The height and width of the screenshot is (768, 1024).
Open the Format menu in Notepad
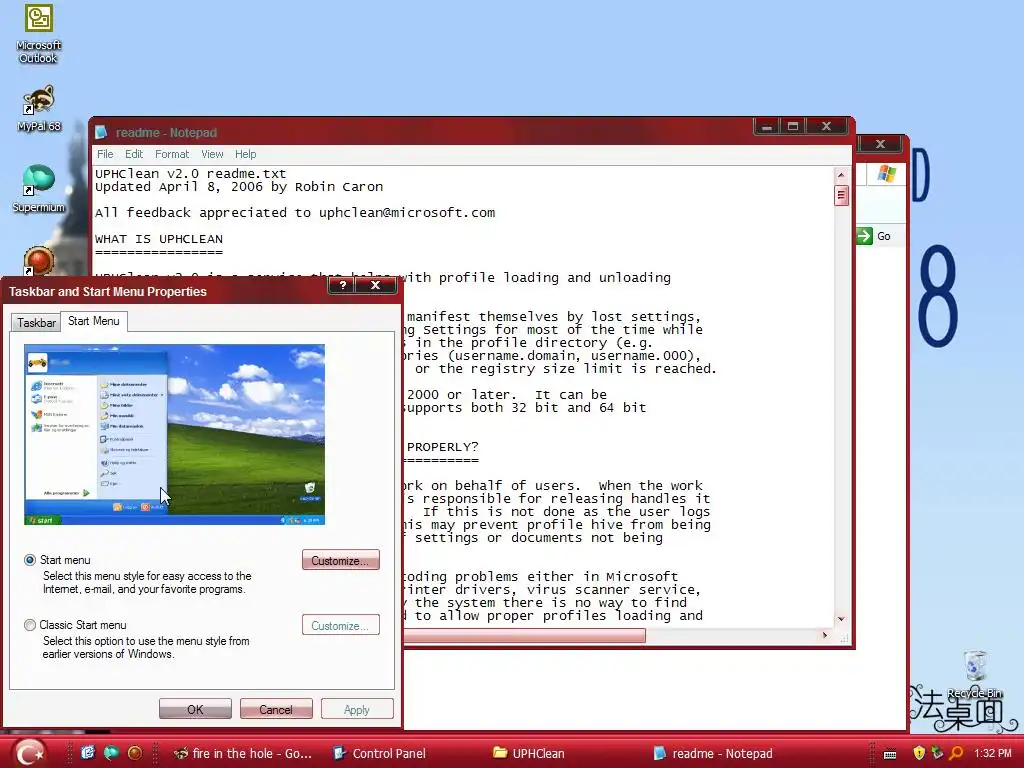(x=172, y=154)
